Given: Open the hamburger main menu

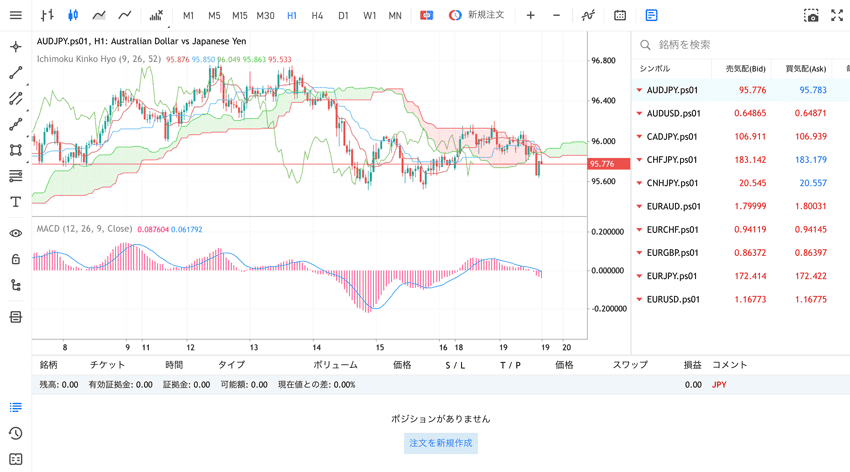Looking at the screenshot, I should point(16,15).
